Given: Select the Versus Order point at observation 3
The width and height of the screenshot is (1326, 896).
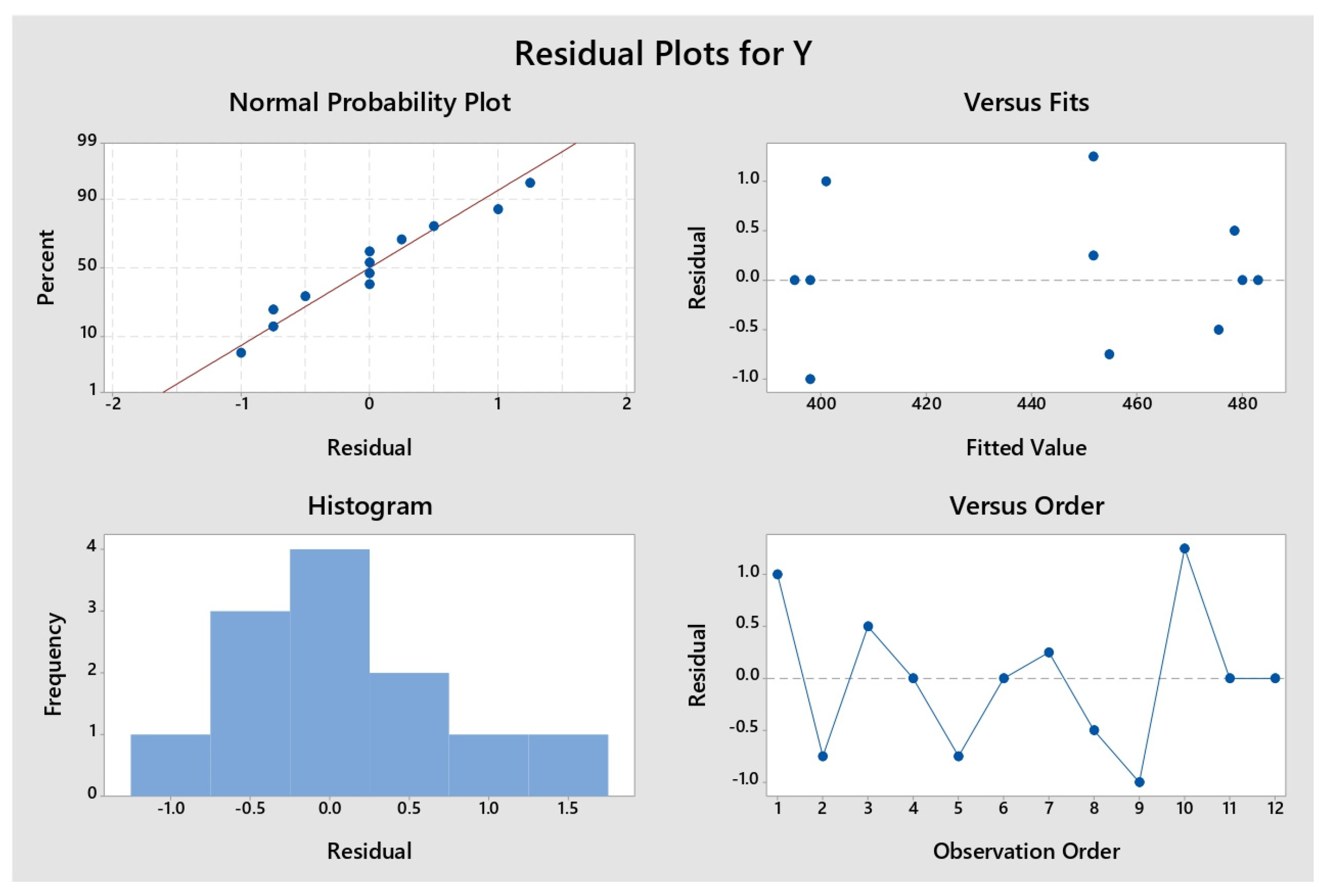Looking at the screenshot, I should pyautogui.click(x=868, y=626).
